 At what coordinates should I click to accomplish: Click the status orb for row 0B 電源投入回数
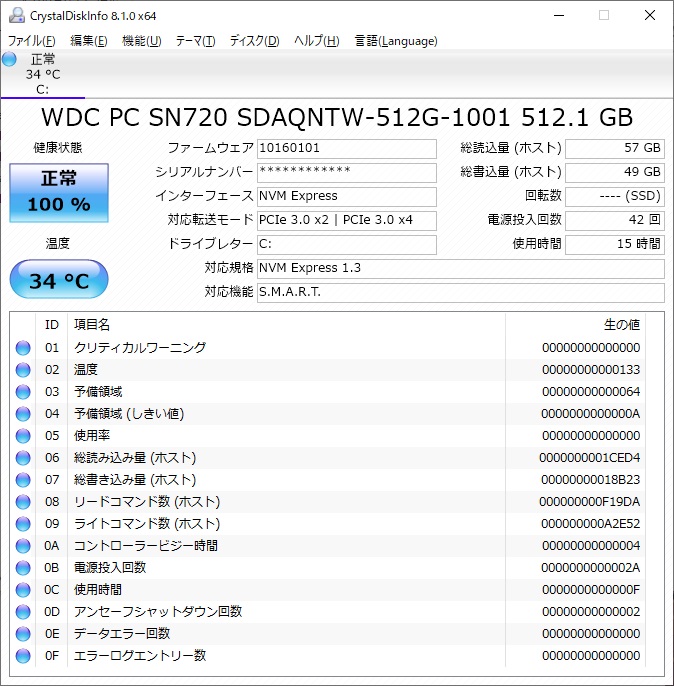point(23,568)
